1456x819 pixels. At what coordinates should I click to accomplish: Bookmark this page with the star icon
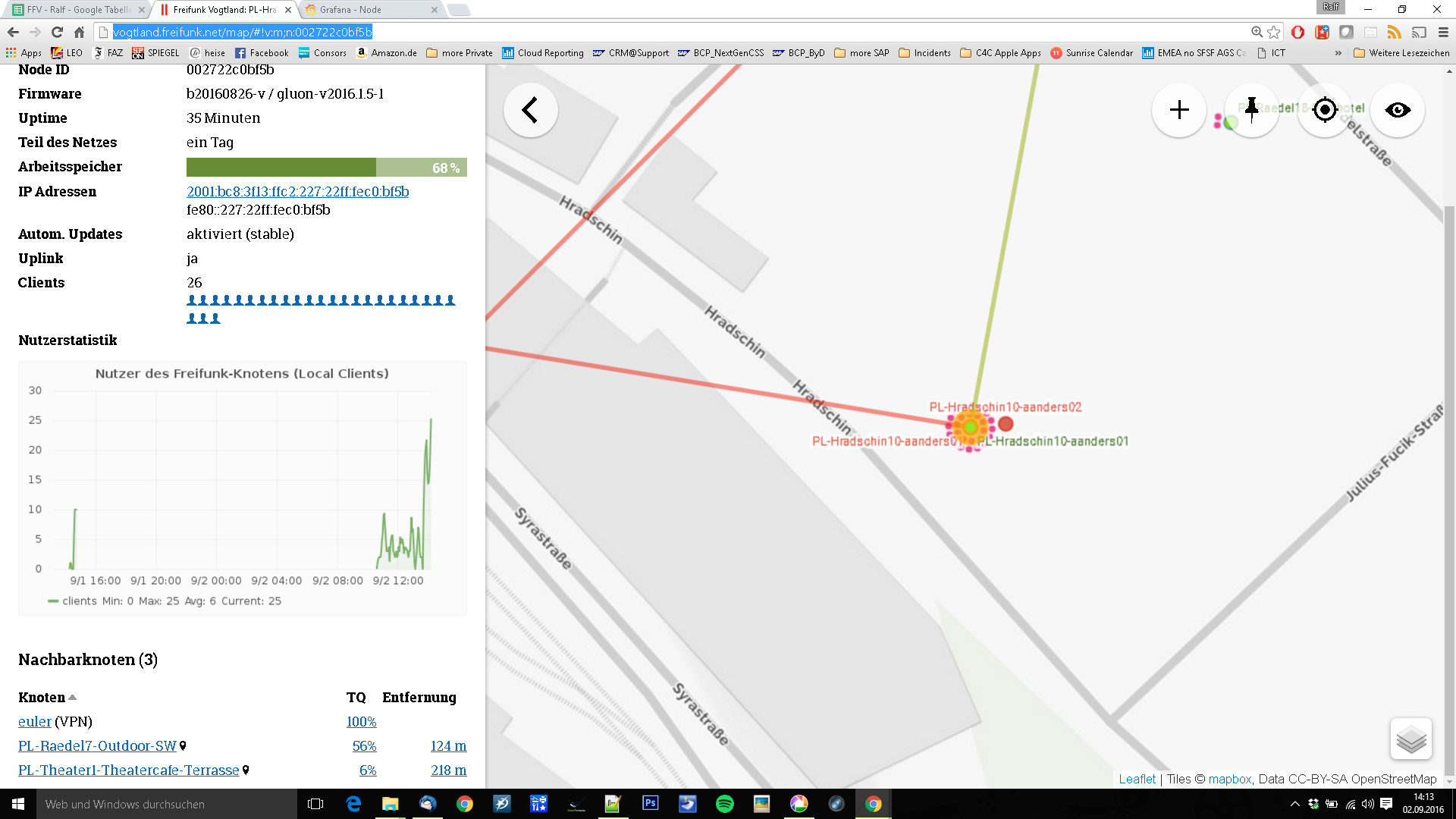pyautogui.click(x=1274, y=32)
